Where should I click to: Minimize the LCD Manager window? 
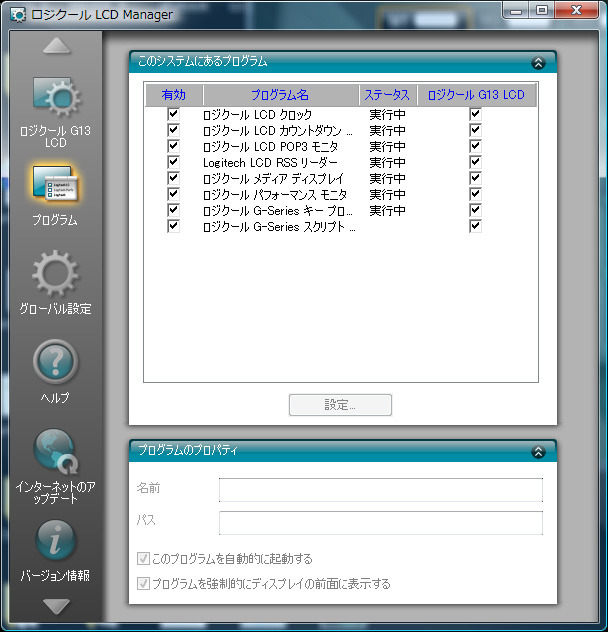pos(516,10)
